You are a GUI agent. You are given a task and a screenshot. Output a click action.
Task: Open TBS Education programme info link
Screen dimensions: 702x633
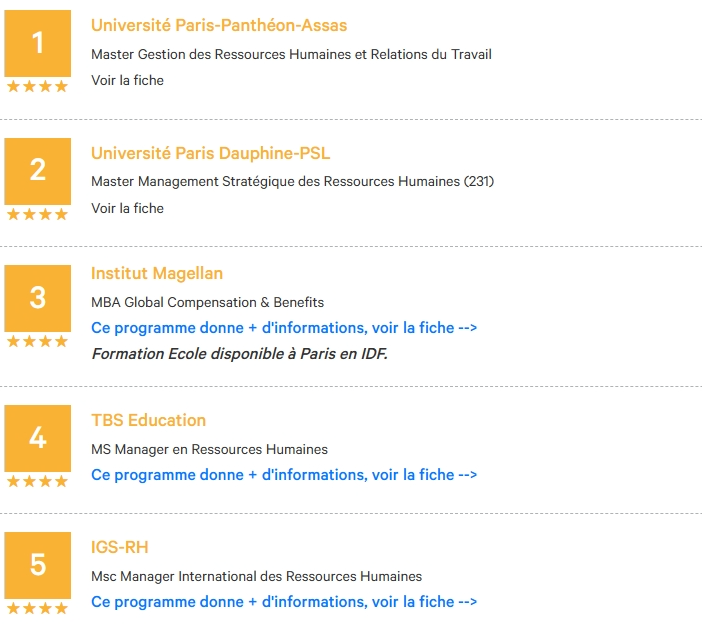coord(284,475)
